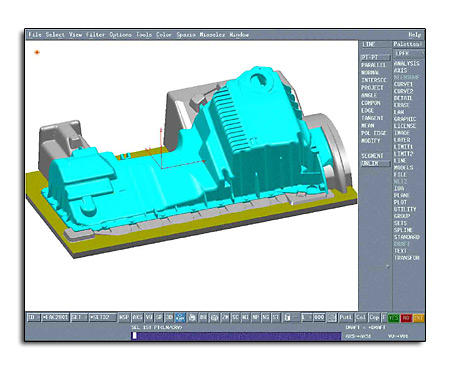Open the Filter menu
Screen dimensions: 450x370
(x=95, y=35)
